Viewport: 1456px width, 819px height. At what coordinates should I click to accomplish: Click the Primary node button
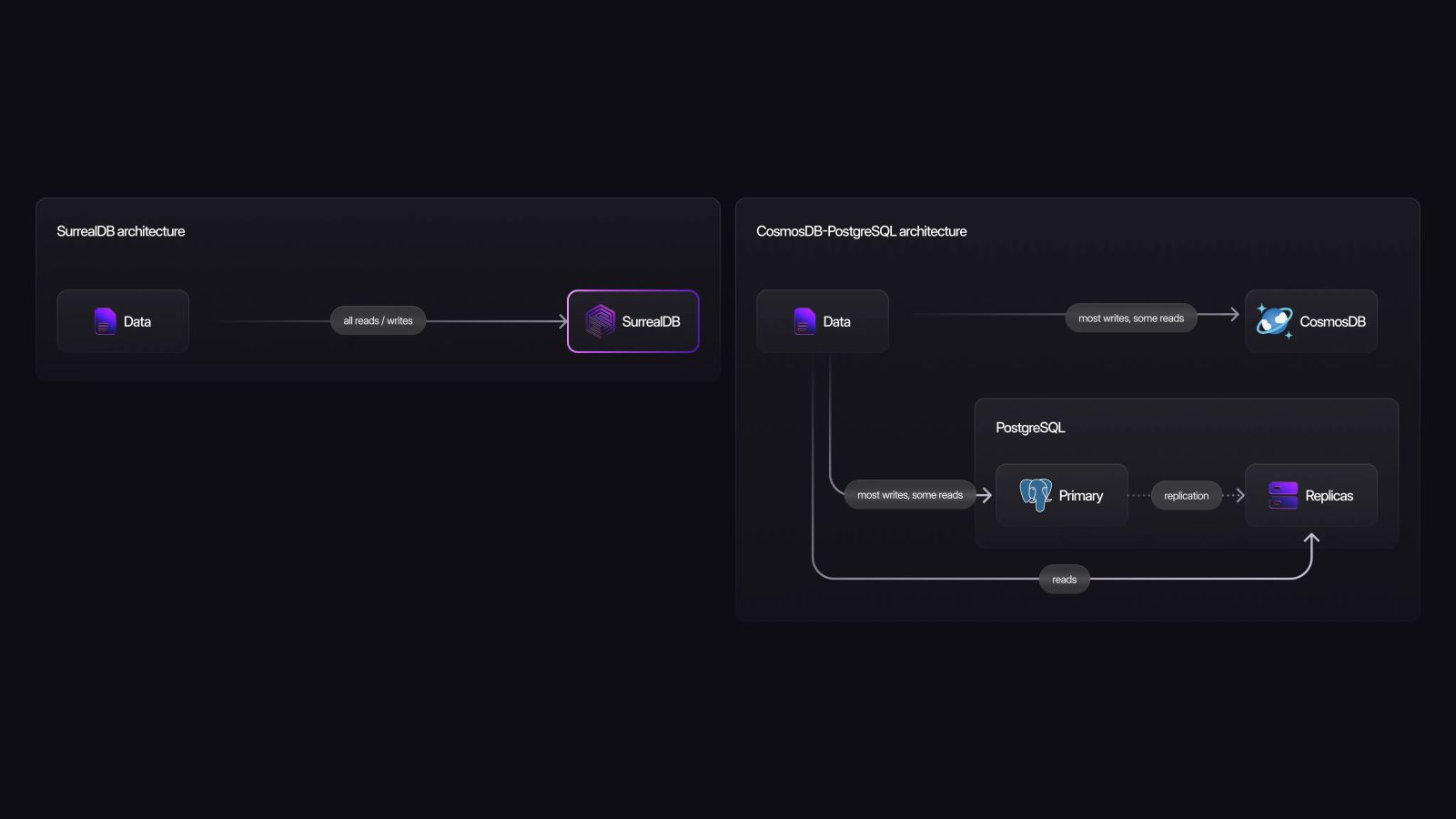[x=1061, y=495]
